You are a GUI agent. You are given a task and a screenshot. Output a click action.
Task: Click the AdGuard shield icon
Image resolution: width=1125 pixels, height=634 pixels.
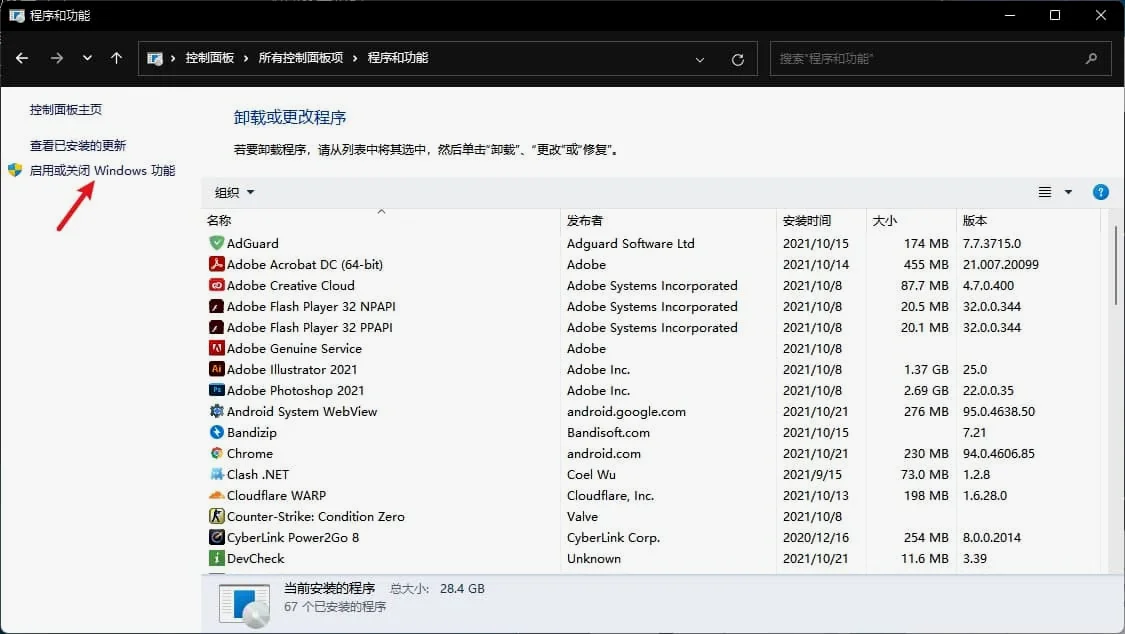click(216, 243)
